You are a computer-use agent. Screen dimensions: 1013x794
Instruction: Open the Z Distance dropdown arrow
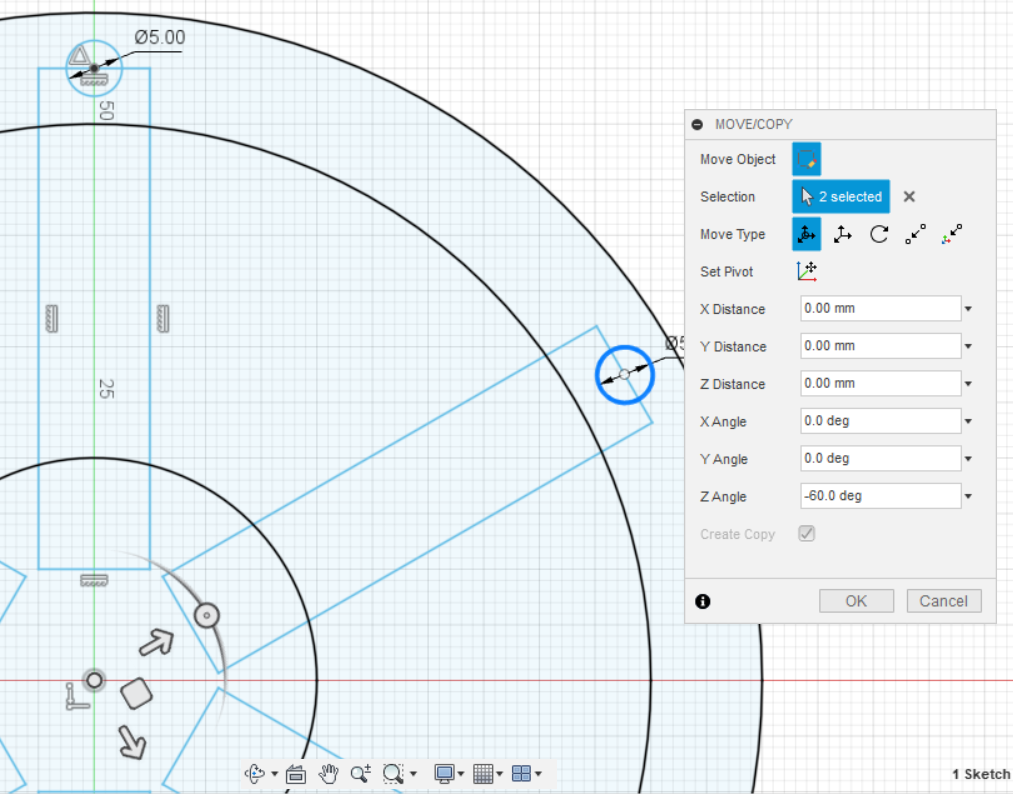[968, 384]
